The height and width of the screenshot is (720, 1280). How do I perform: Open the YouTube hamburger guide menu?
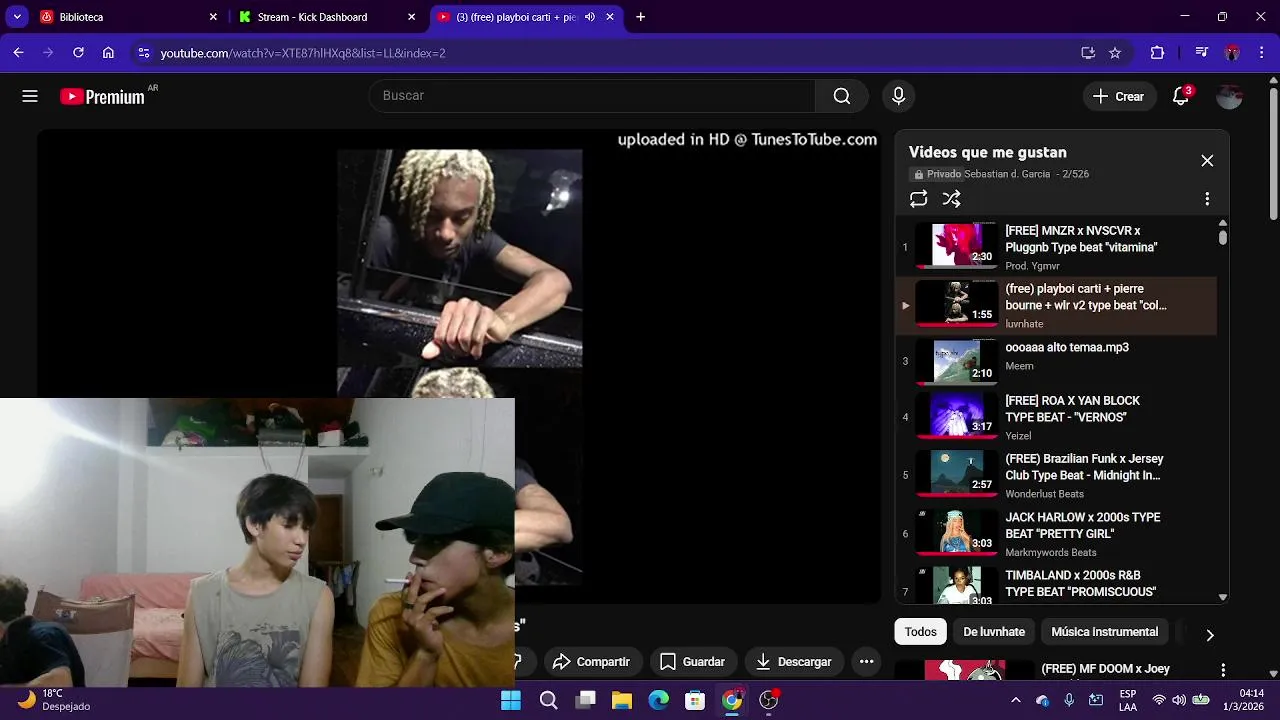click(x=30, y=96)
